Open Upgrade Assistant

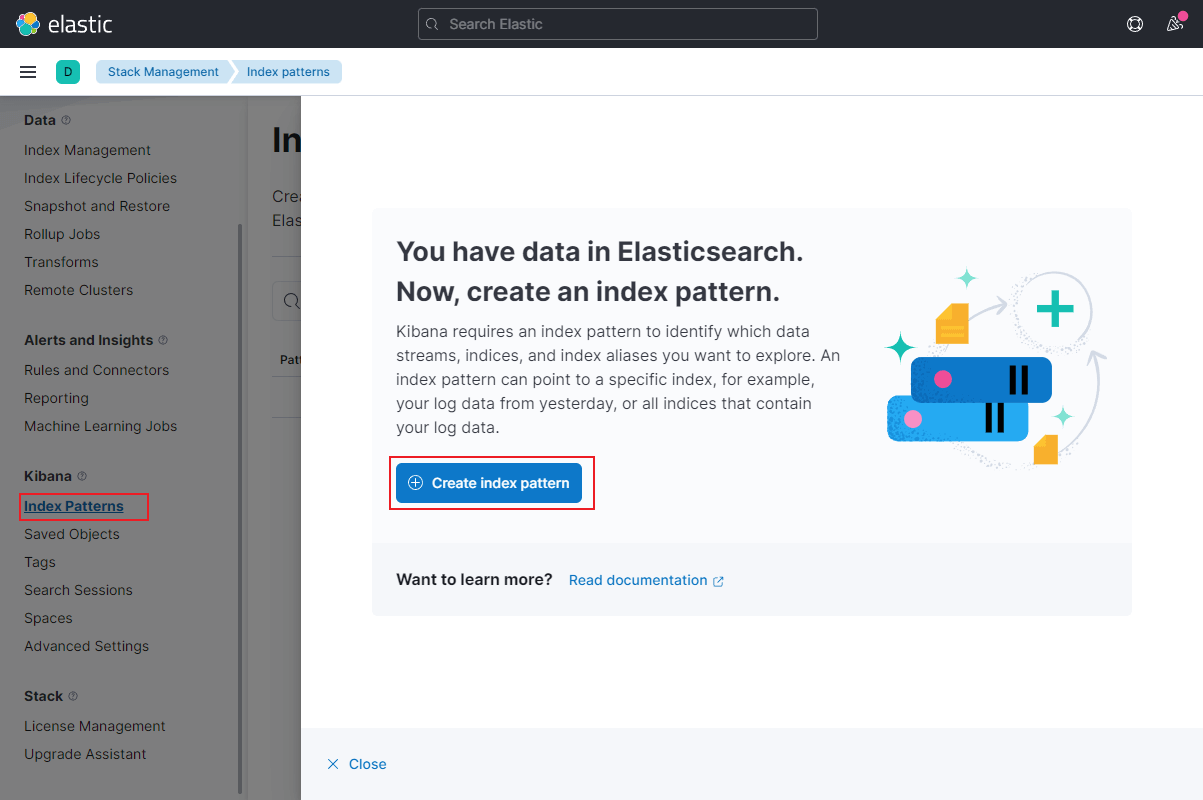point(85,754)
